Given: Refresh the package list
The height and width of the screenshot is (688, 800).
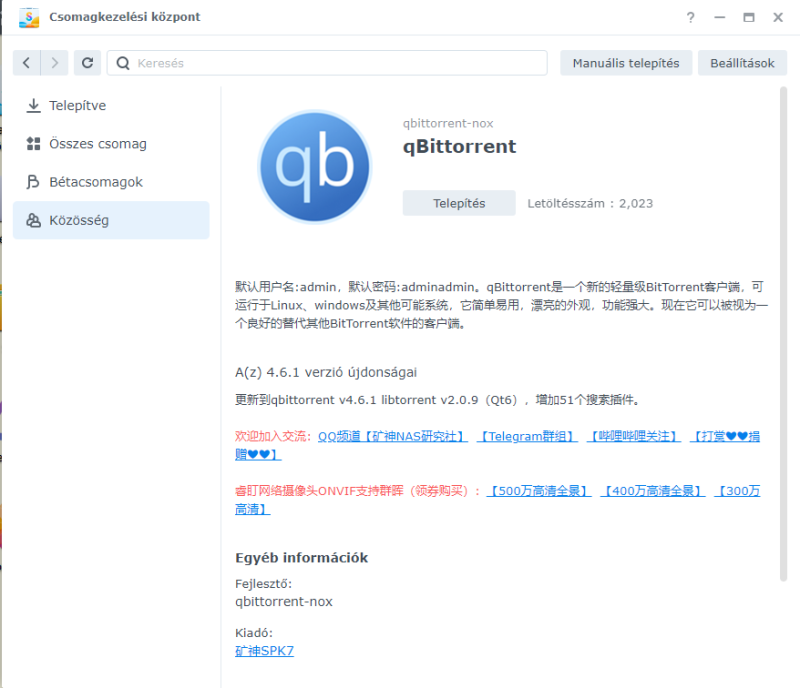Looking at the screenshot, I should pyautogui.click(x=87, y=63).
